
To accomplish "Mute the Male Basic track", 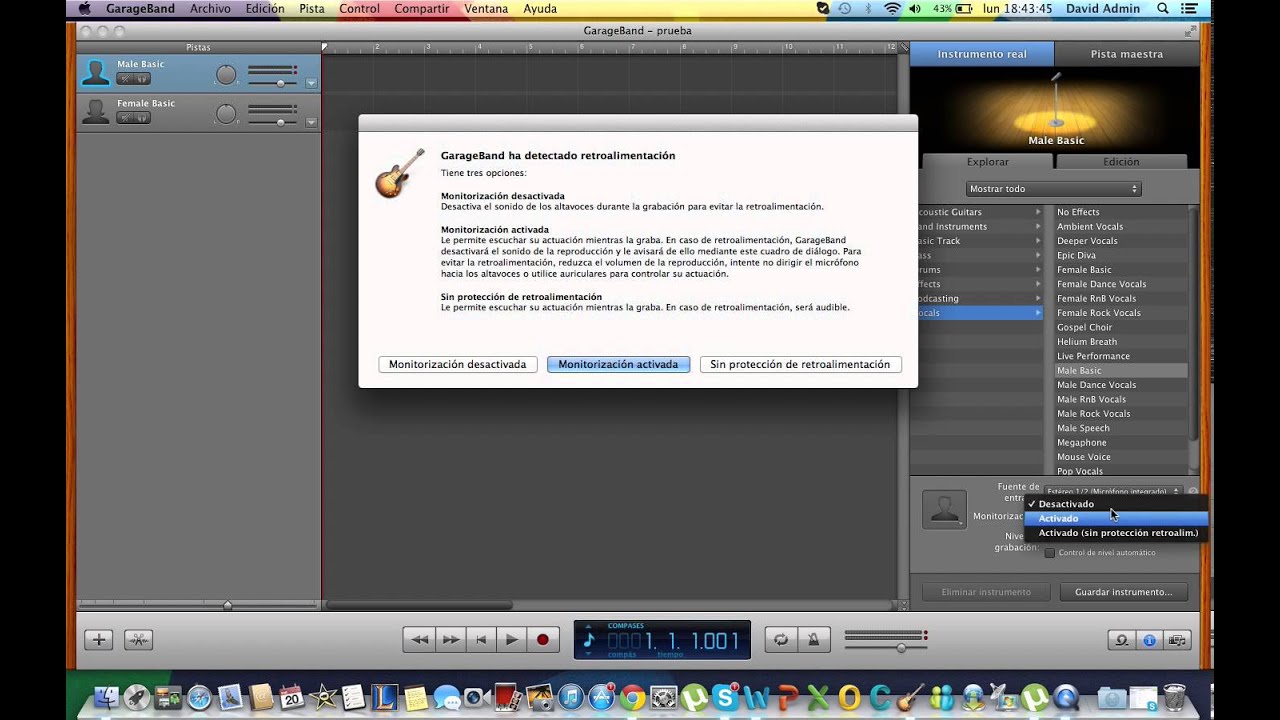I will point(125,78).
